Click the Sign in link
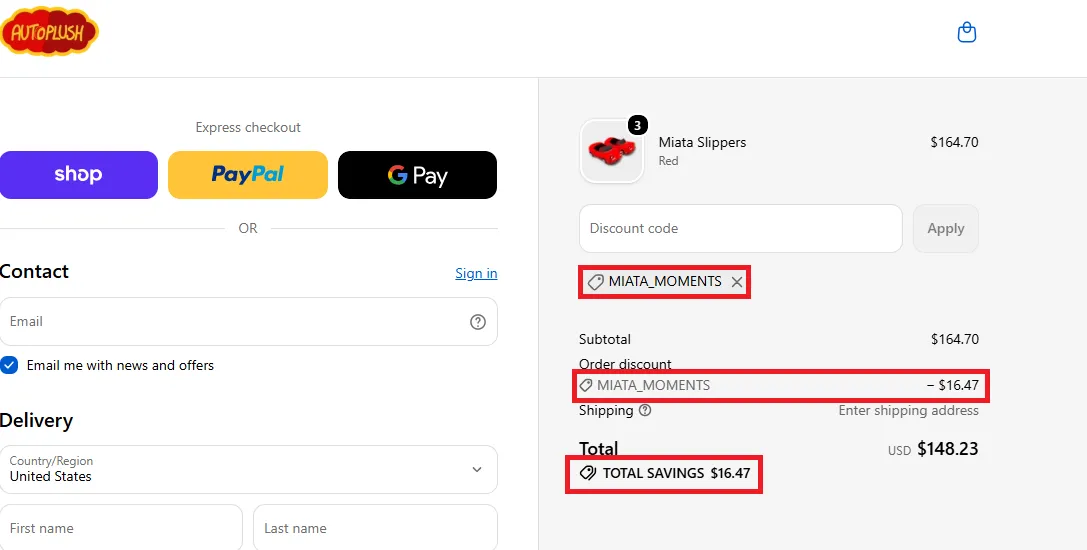The image size is (1087, 550). point(476,273)
